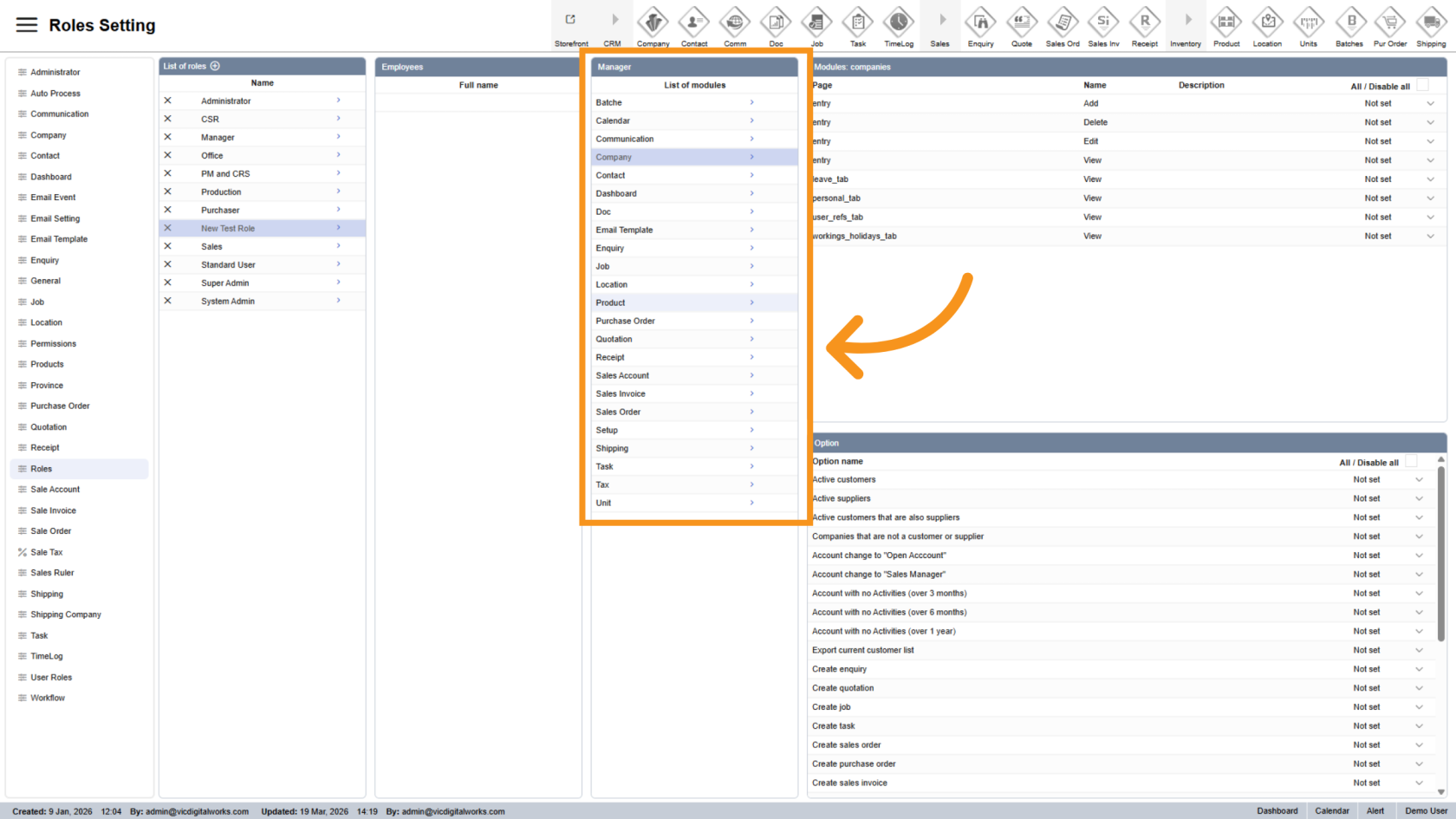
Task: Open the Storefront external link icon
Action: pyautogui.click(x=570, y=20)
